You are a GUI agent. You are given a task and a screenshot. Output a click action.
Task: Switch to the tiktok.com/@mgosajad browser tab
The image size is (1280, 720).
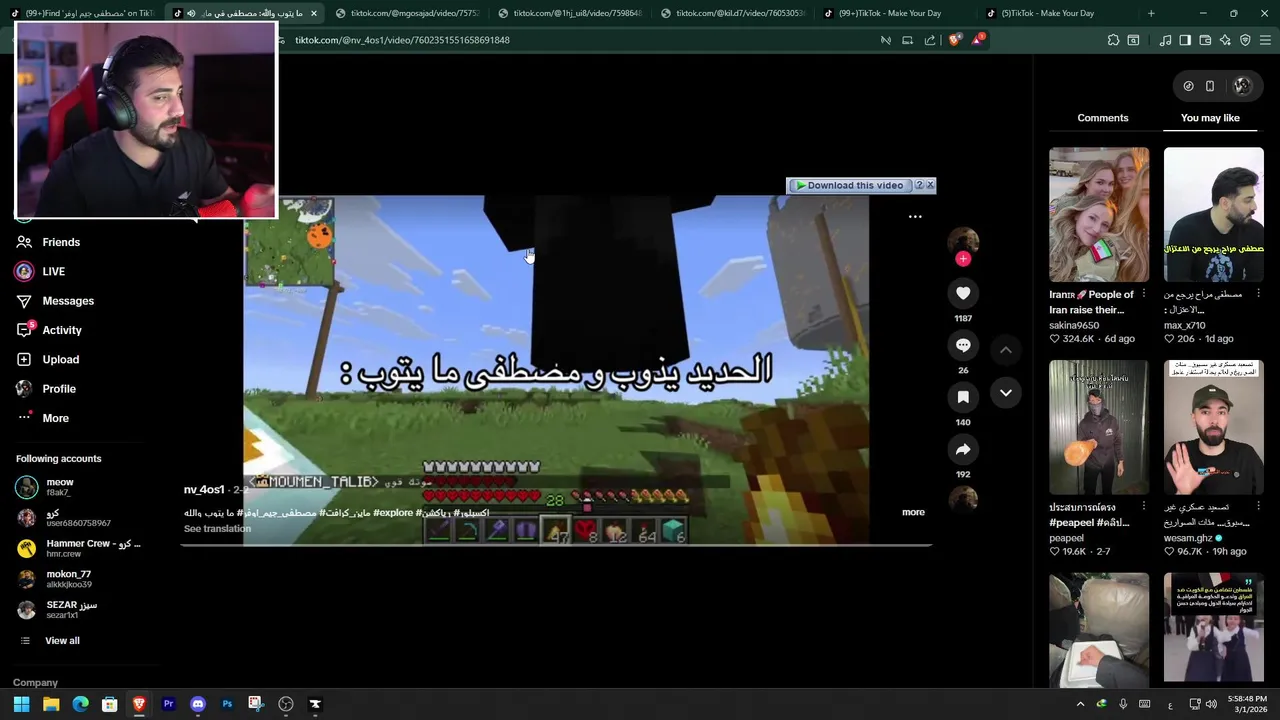407,13
